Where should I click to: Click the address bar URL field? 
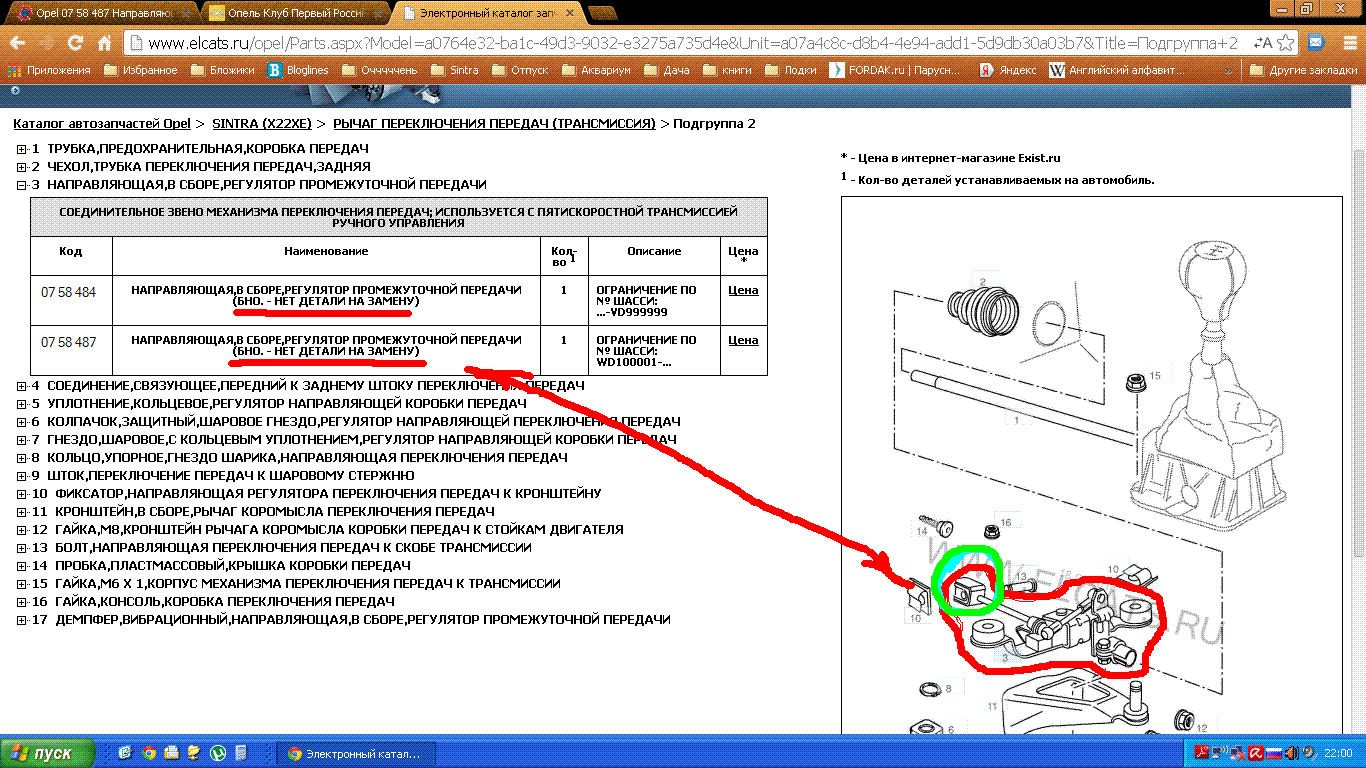click(690, 44)
